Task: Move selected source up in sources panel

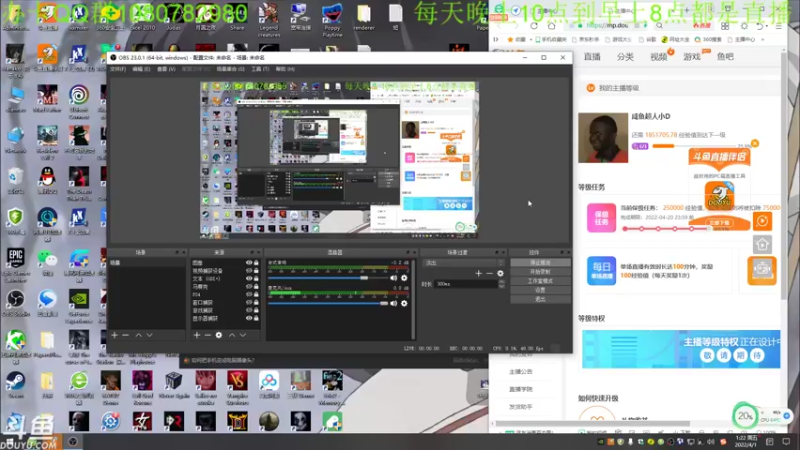Action: (232, 335)
